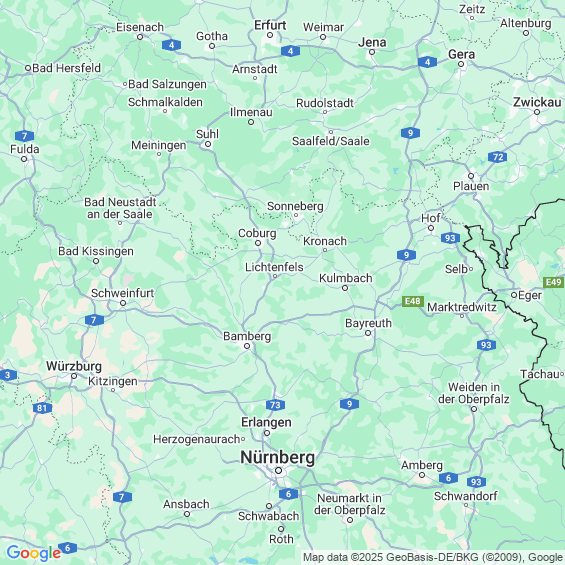Click the A72 highway shield near Plauen

[498, 157]
